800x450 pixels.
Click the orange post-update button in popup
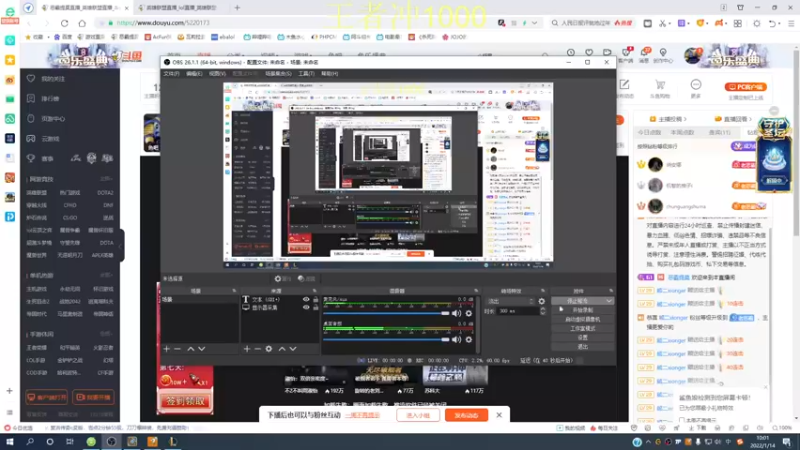pyautogui.click(x=466, y=415)
